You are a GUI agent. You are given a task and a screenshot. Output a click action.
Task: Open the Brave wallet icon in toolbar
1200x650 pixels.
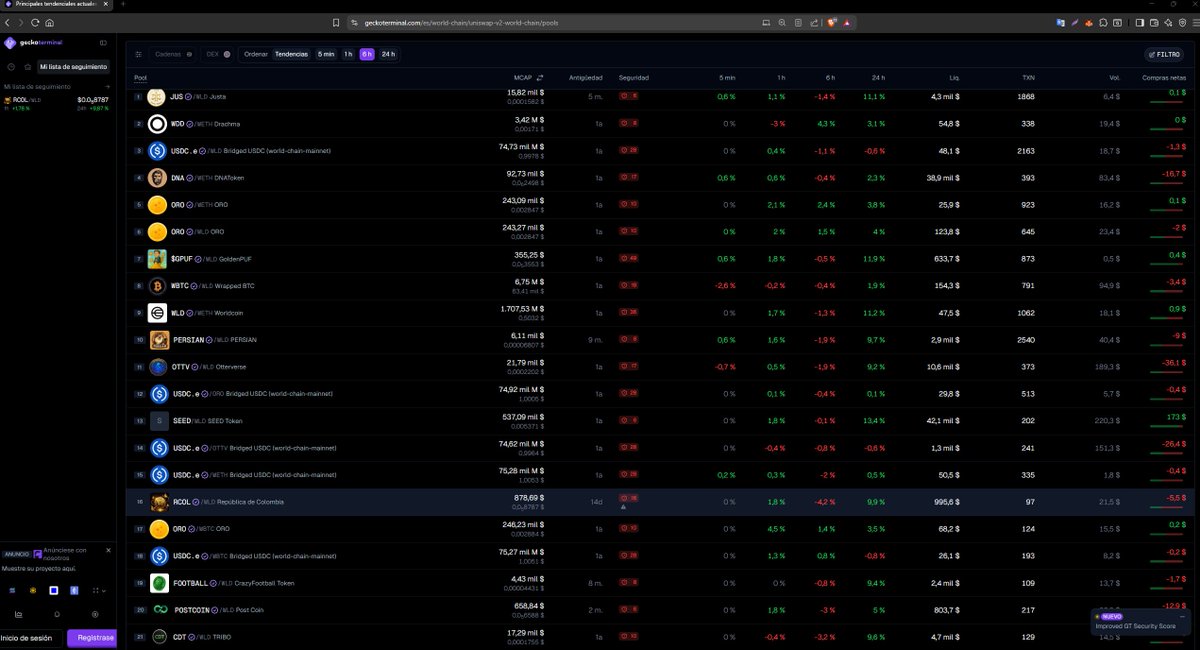1155,22
